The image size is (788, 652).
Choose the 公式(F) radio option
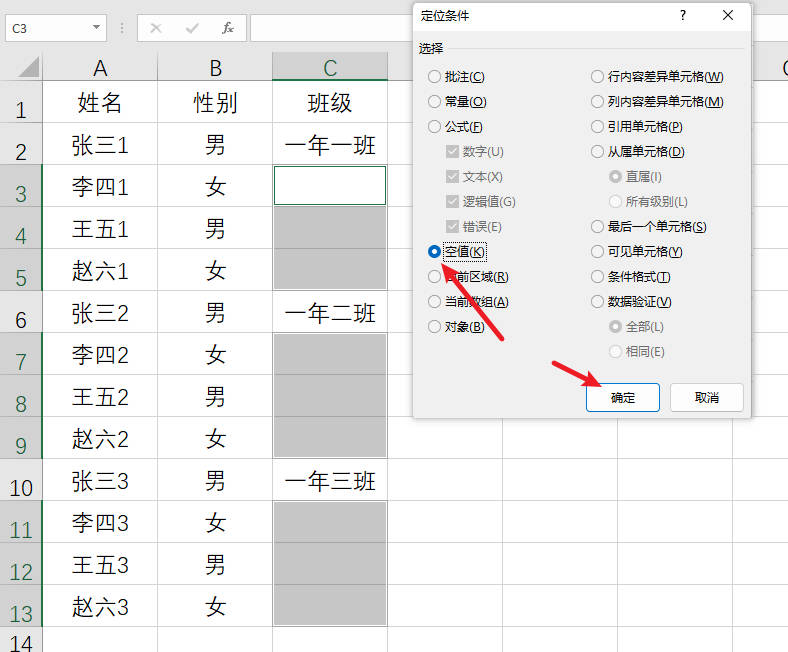434,127
